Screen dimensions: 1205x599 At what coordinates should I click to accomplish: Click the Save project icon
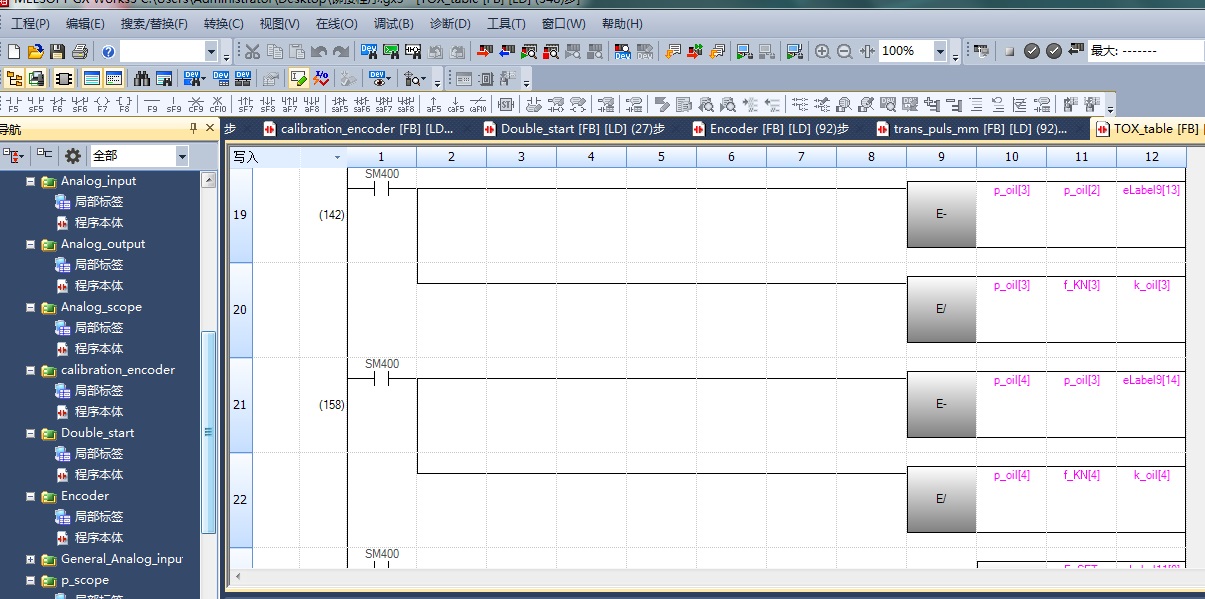57,51
